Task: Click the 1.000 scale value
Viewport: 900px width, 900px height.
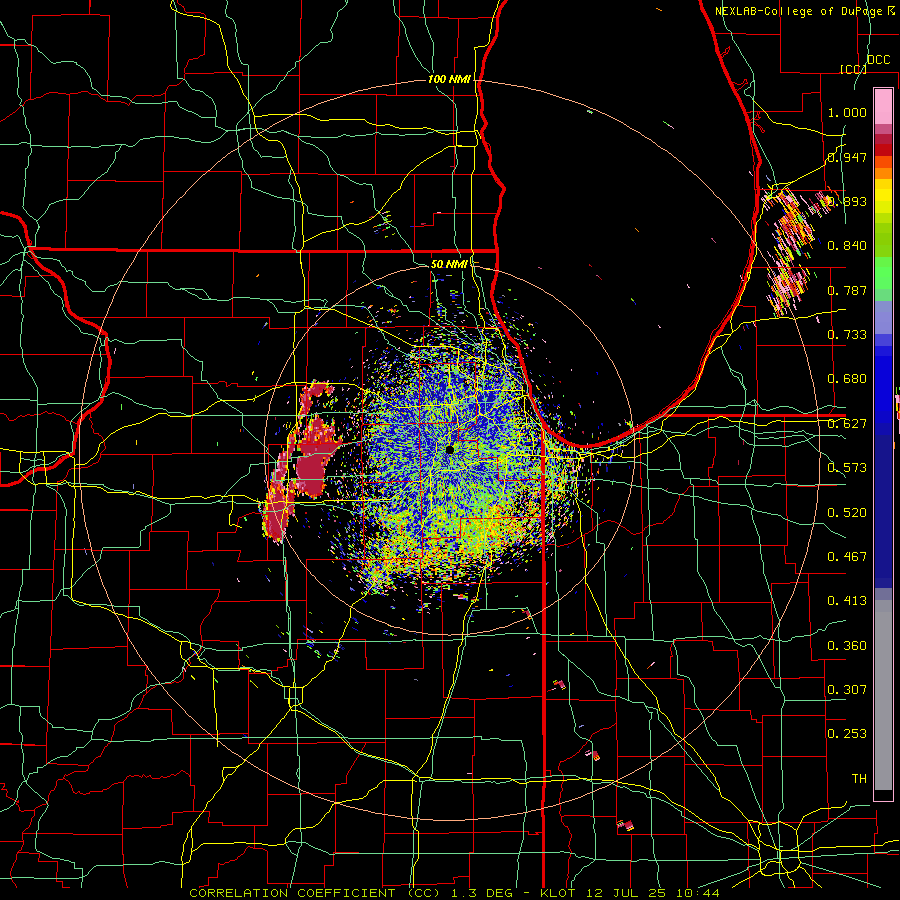Action: [x=847, y=112]
